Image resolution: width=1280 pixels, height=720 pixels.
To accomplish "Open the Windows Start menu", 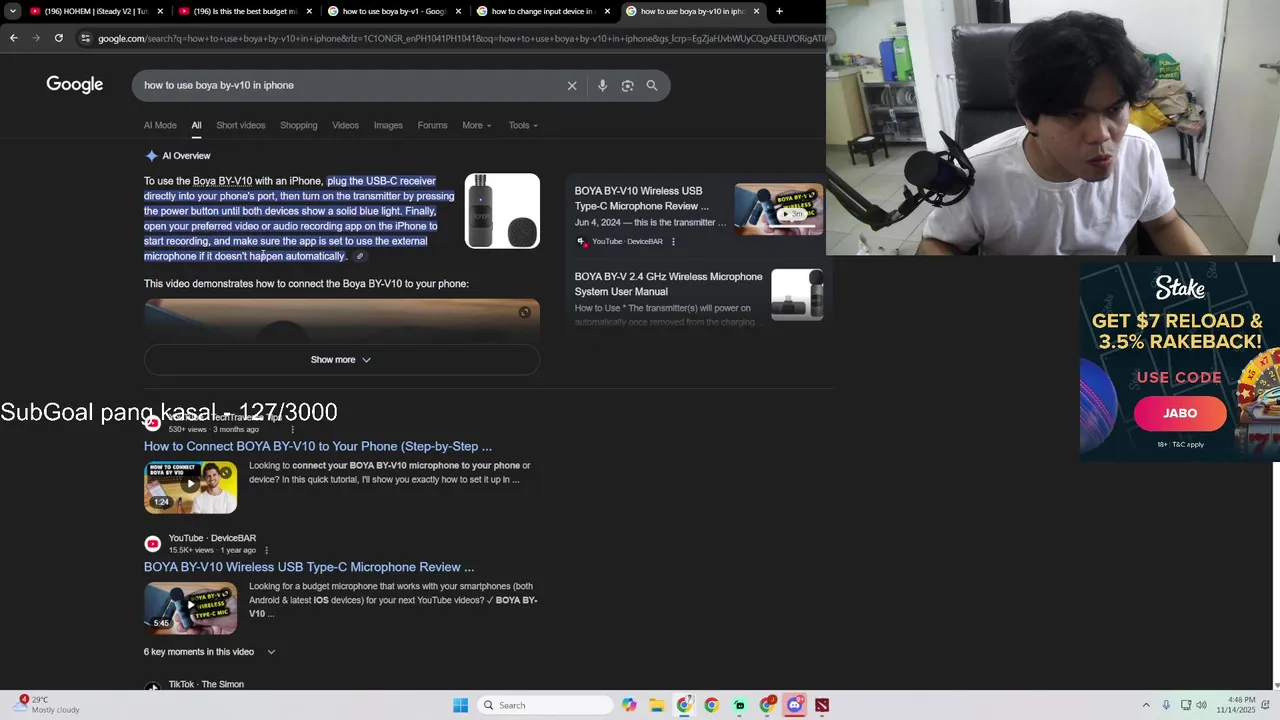I will (x=460, y=705).
